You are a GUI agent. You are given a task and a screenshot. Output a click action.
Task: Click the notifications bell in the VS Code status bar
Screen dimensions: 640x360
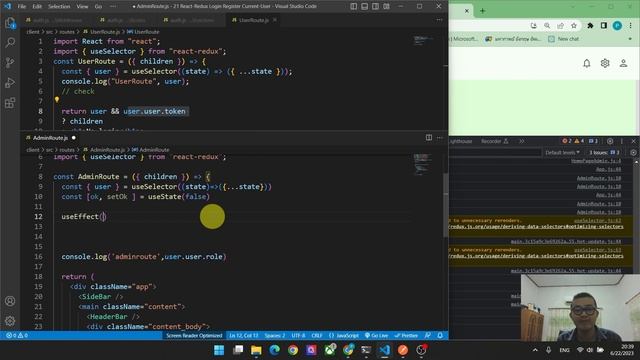point(440,336)
